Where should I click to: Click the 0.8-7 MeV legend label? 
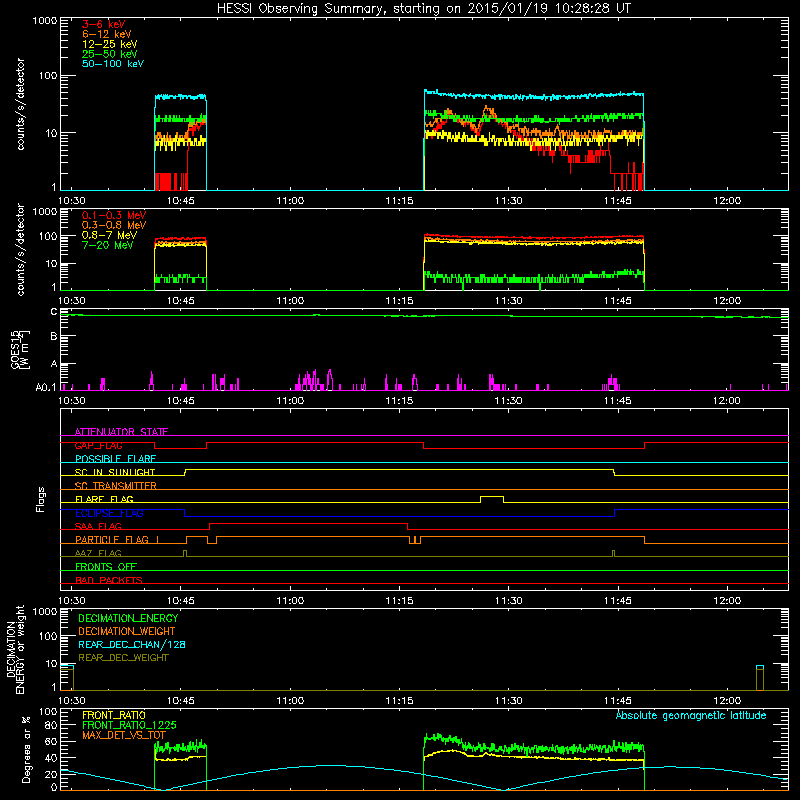click(x=109, y=235)
